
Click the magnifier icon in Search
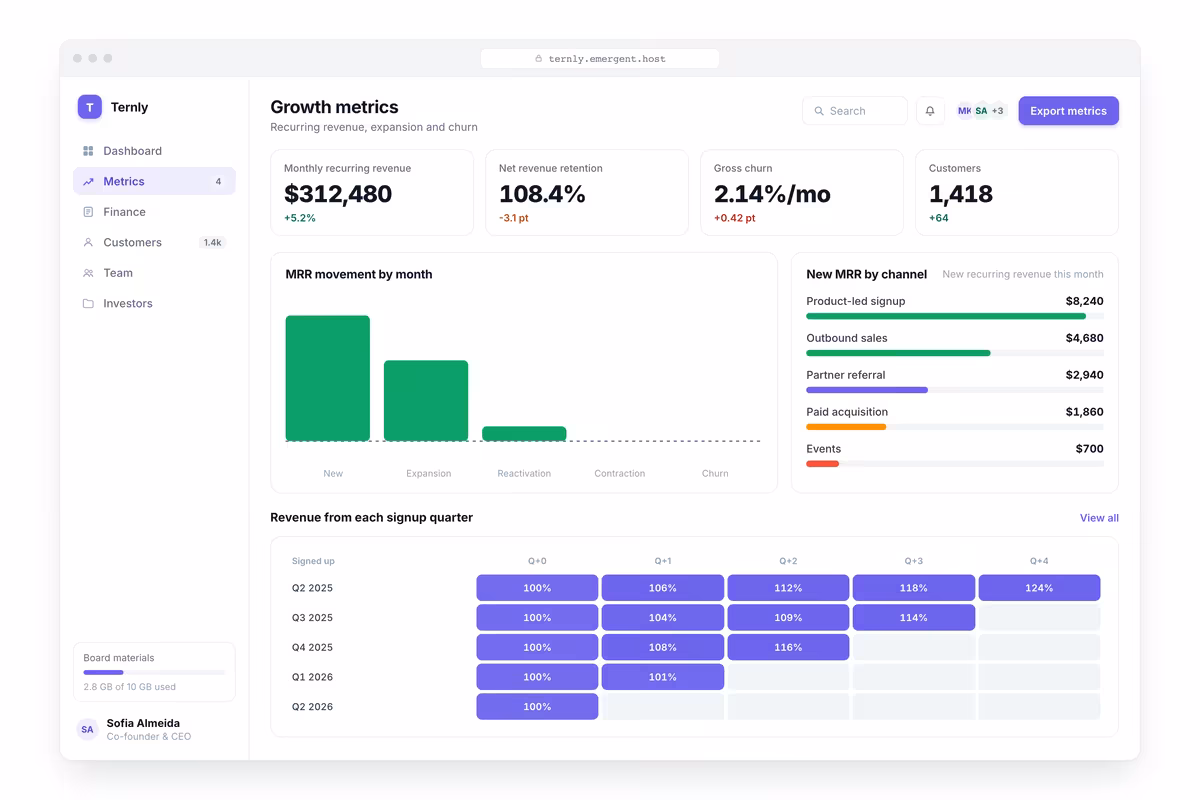coord(819,111)
